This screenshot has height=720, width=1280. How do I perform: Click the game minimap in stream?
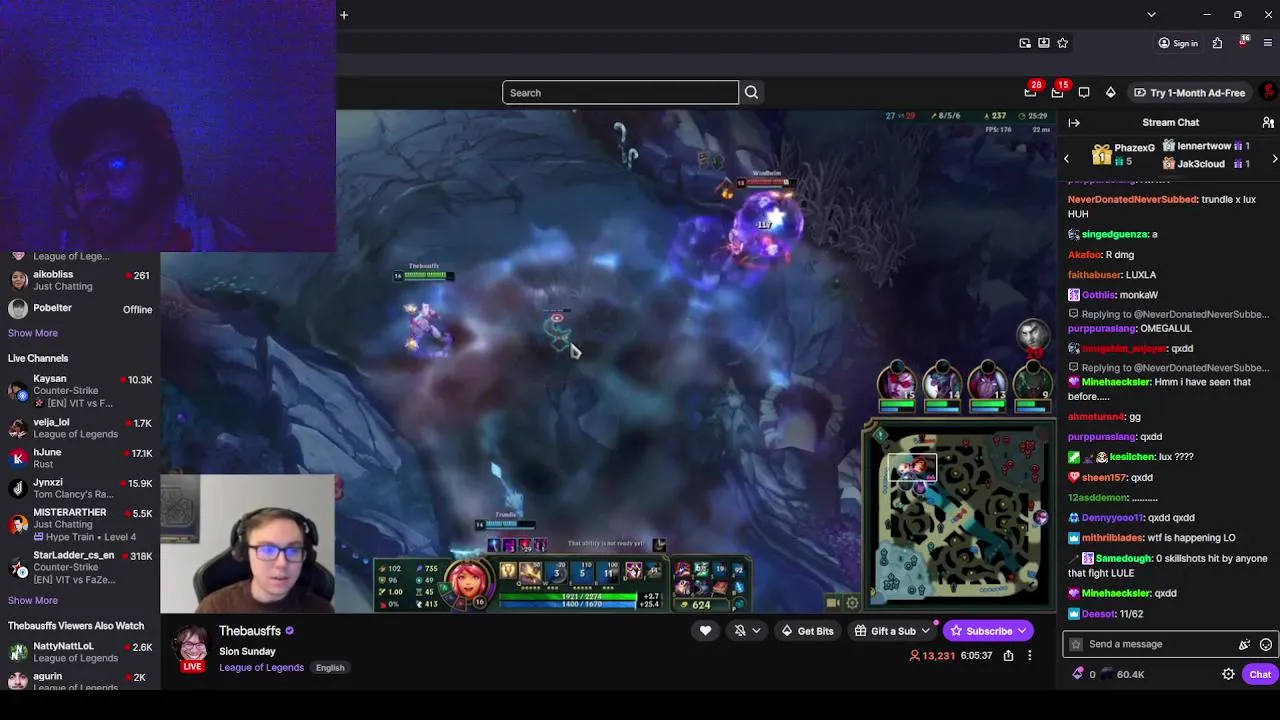click(959, 517)
